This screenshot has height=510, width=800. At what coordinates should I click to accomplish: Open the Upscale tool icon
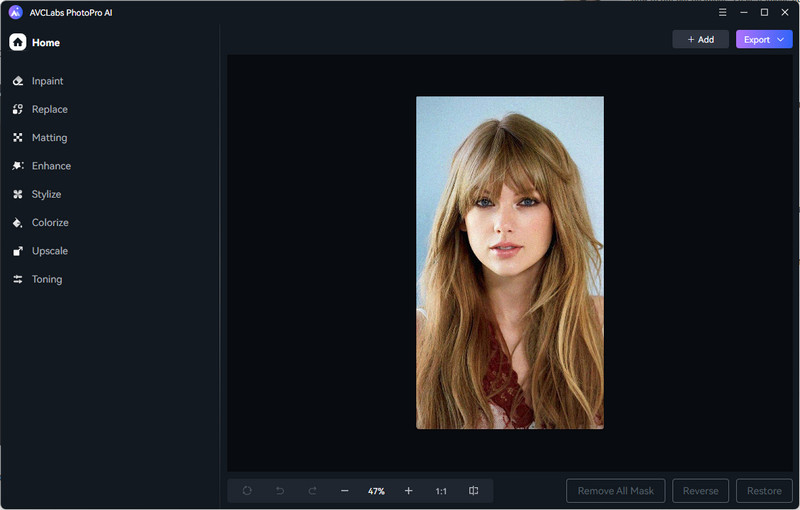coord(18,251)
